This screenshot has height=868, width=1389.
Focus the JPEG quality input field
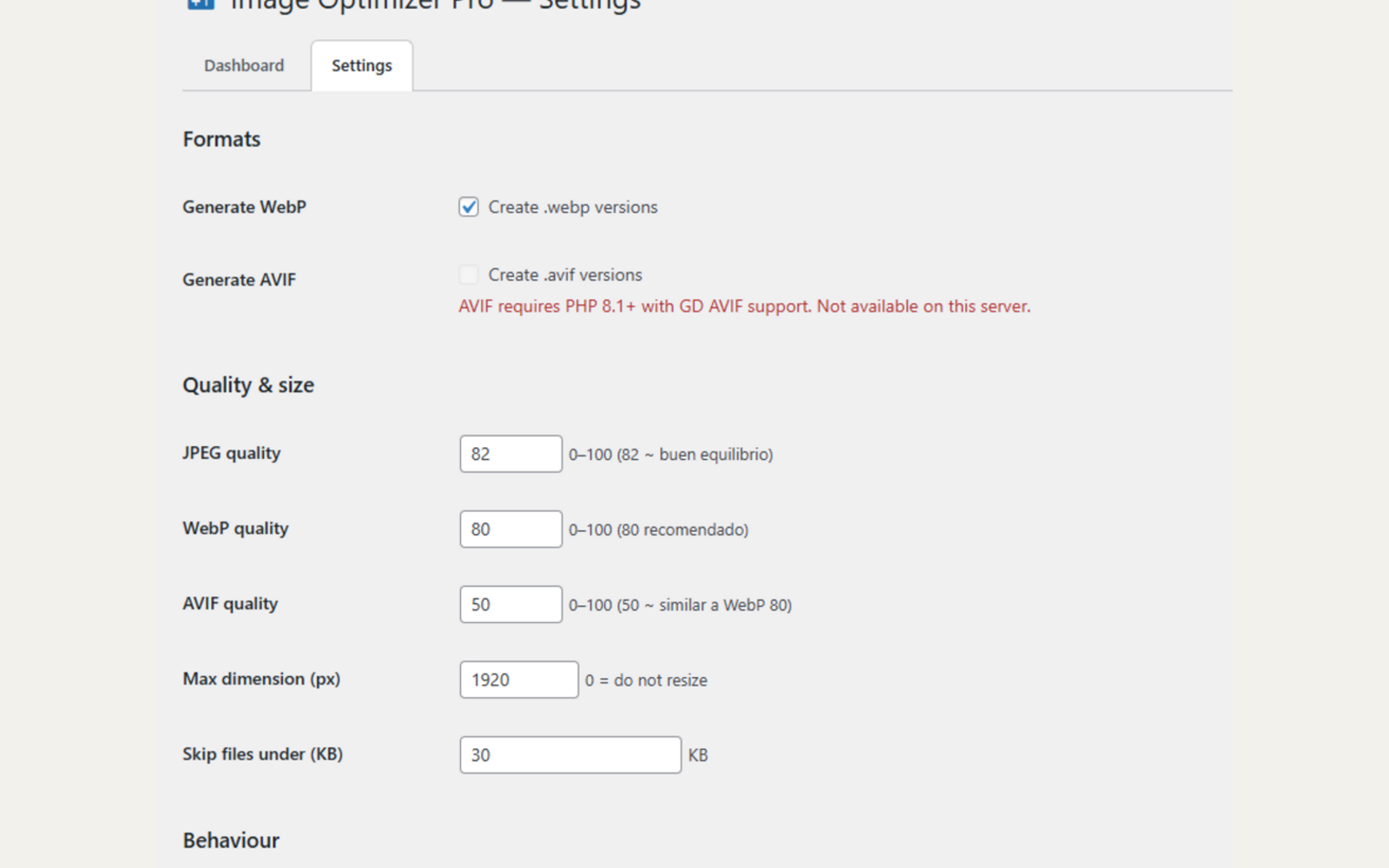click(511, 454)
